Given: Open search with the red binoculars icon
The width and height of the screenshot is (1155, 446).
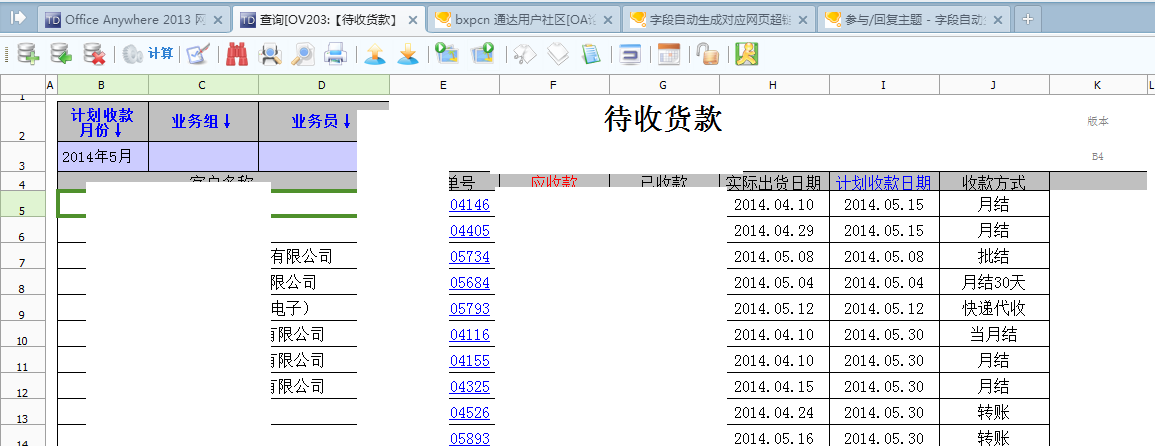Looking at the screenshot, I should (x=236, y=53).
